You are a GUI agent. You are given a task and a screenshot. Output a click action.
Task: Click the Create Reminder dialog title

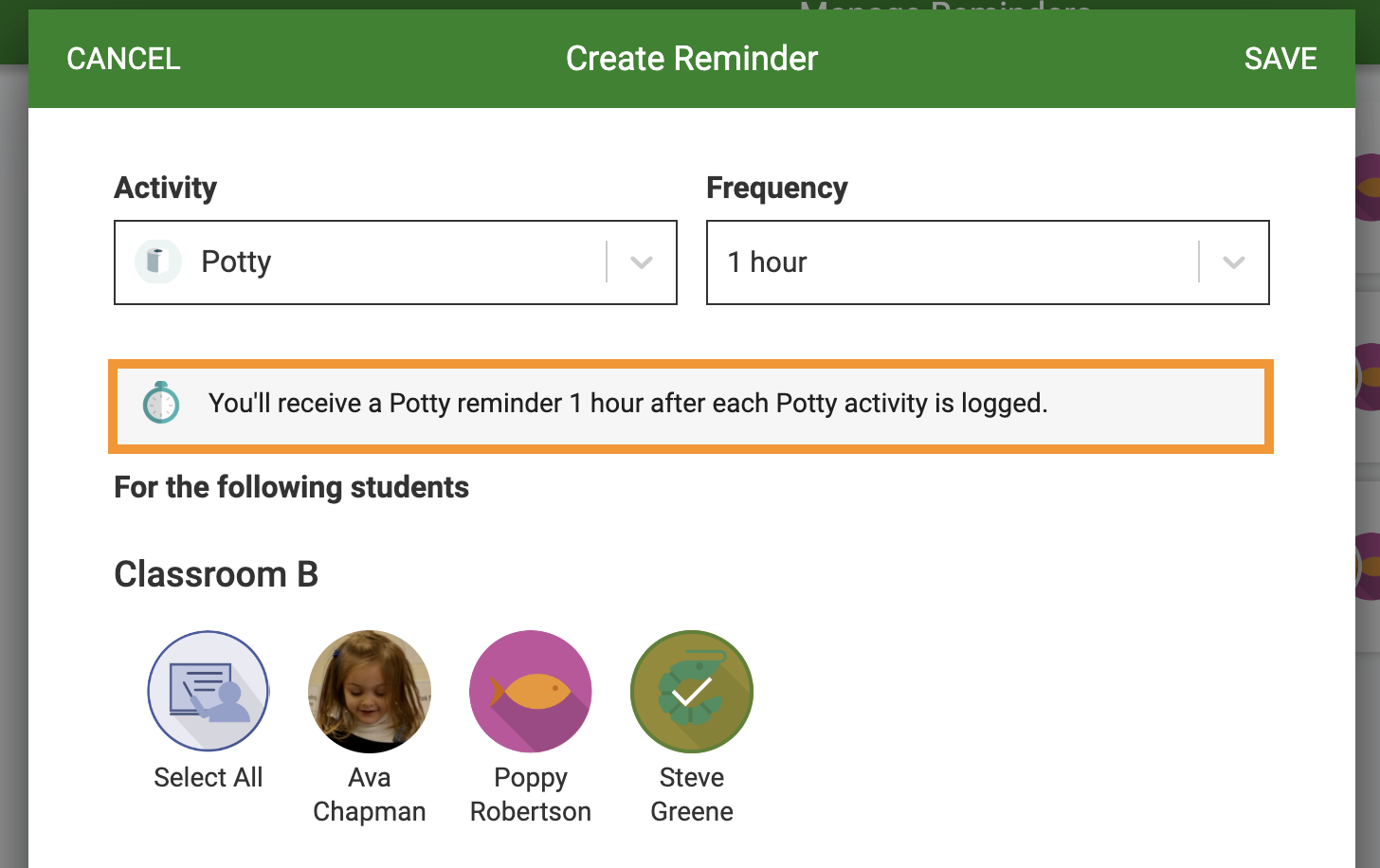[x=692, y=59]
